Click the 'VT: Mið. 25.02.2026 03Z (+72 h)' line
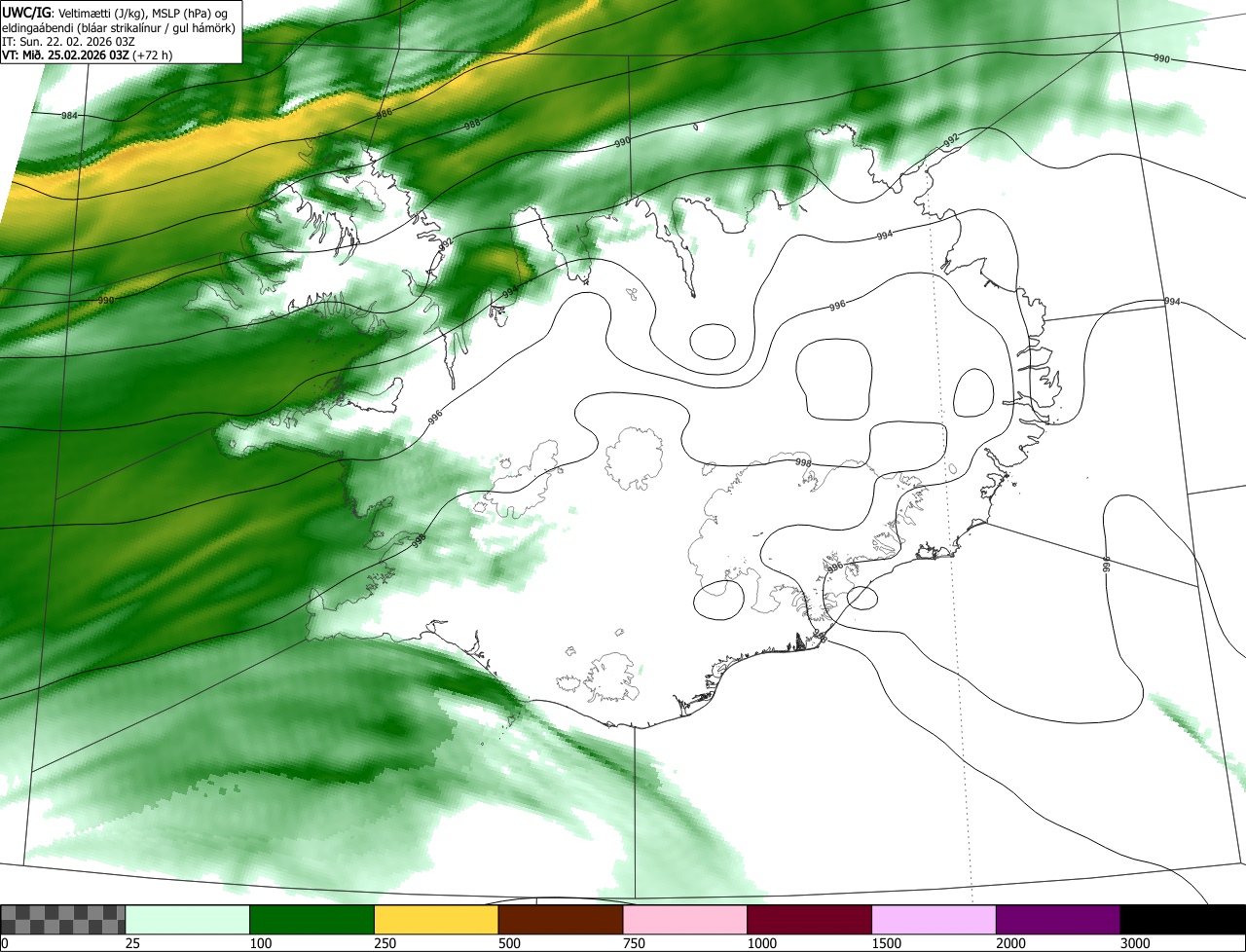Viewport: 1246px width, 952px height. coord(88,55)
